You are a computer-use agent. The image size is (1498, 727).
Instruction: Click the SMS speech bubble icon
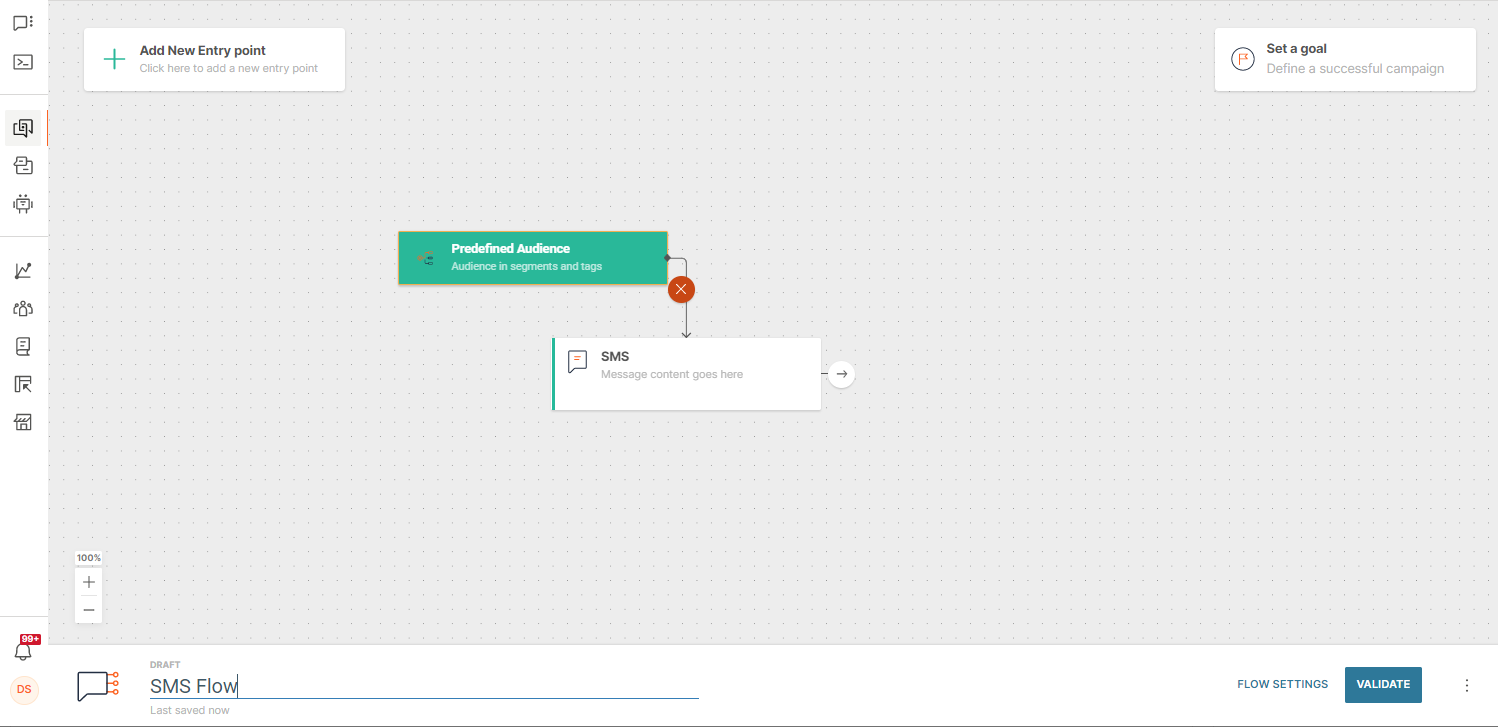tap(578, 362)
